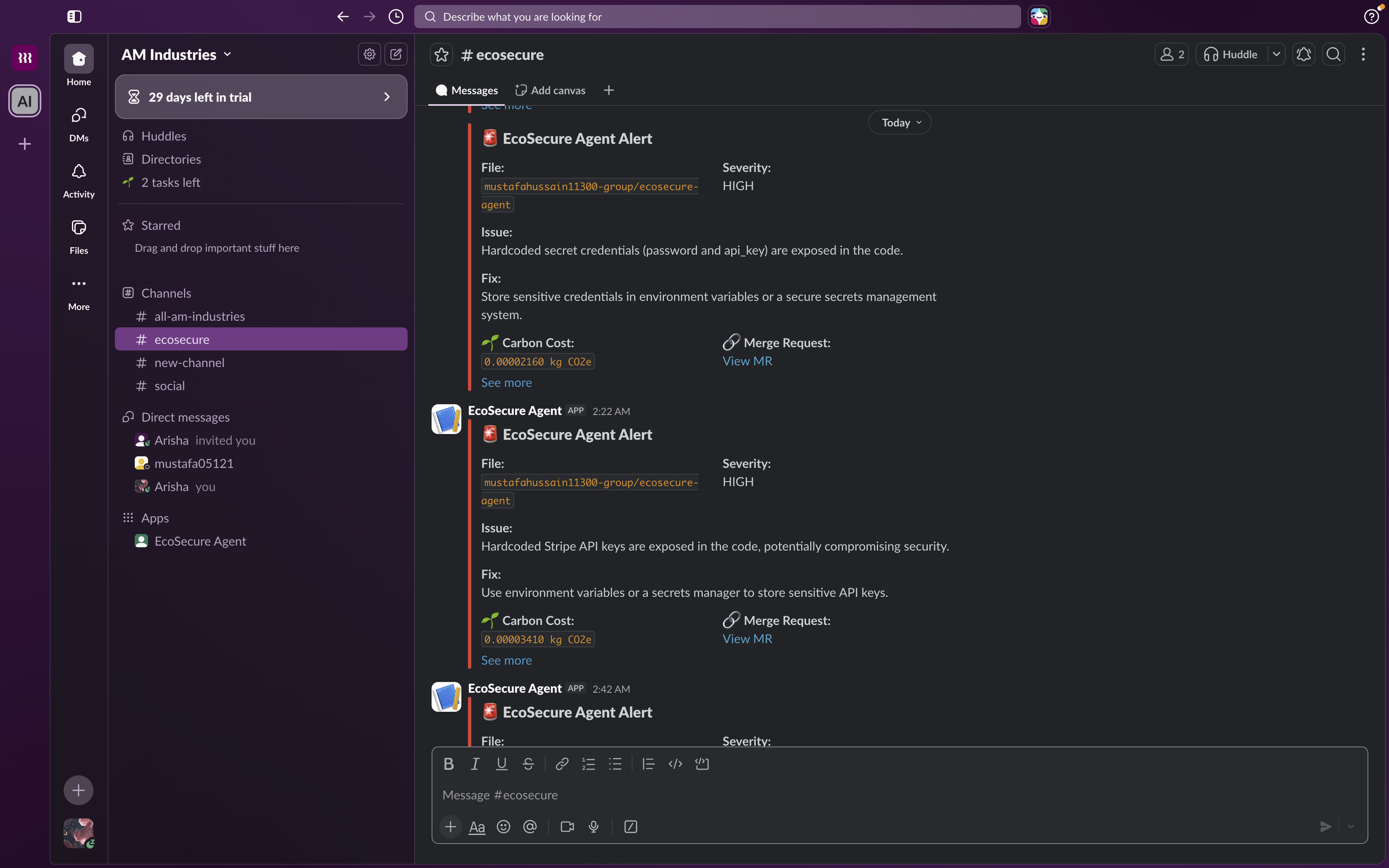1389x868 pixels.
Task: Open View MR link for Stripe alert
Action: pyautogui.click(x=747, y=639)
